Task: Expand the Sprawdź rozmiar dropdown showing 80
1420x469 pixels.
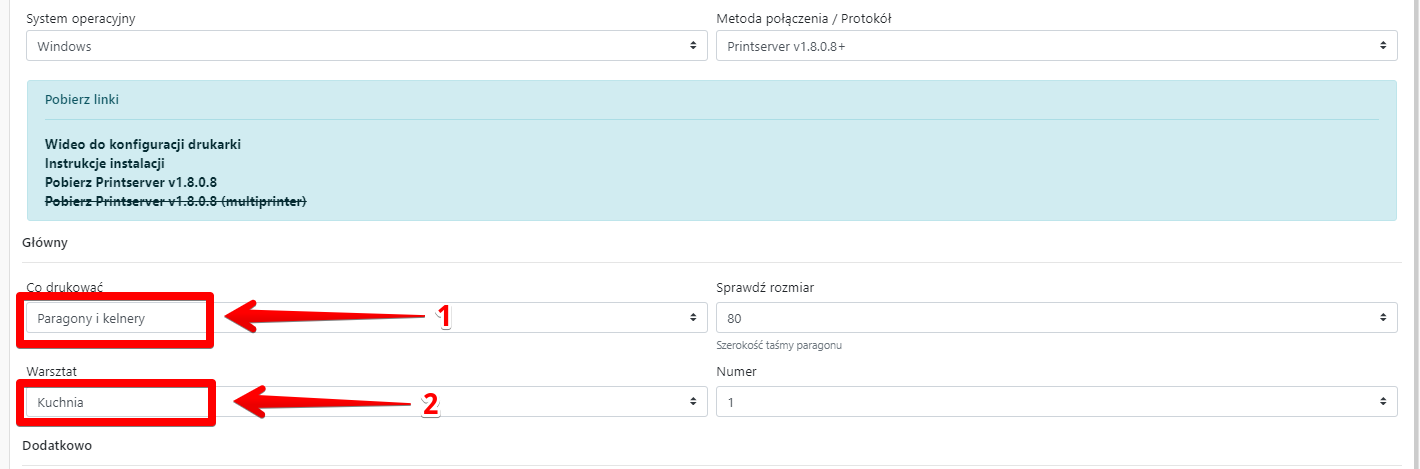Action: pos(1056,318)
